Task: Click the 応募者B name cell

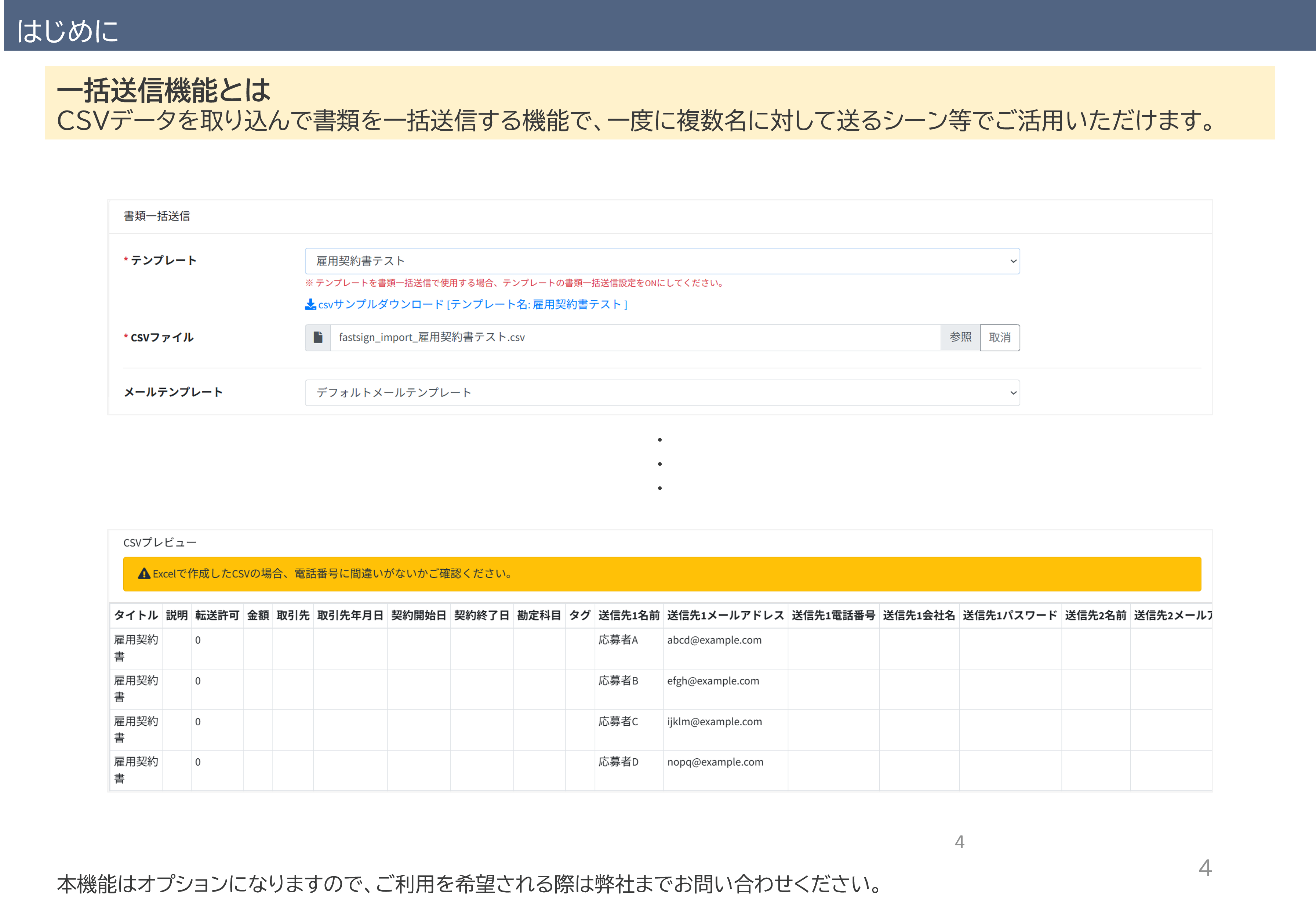Action: [618, 681]
